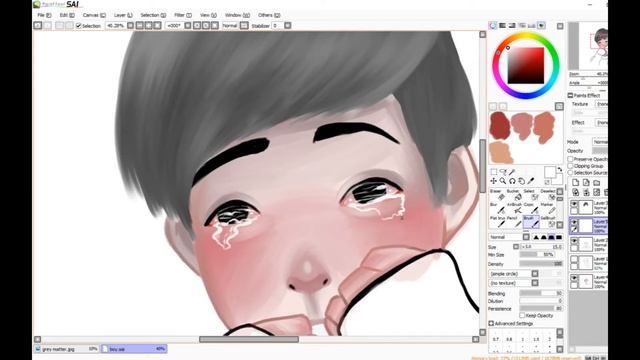Select the Eyedropper color picker tool
This screenshot has height=360, width=640.
pyautogui.click(x=531, y=181)
